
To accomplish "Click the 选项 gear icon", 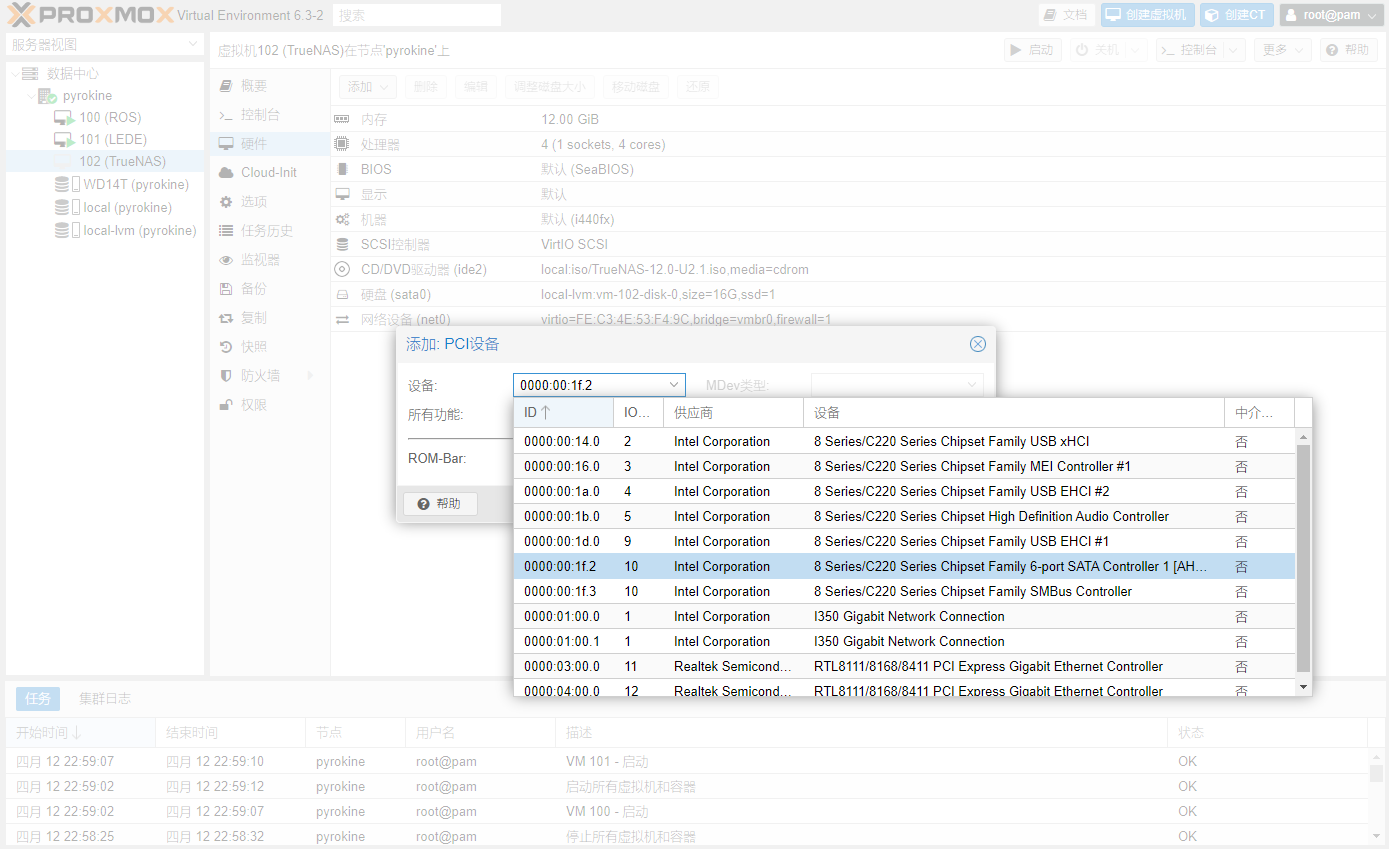I will tap(226, 202).
